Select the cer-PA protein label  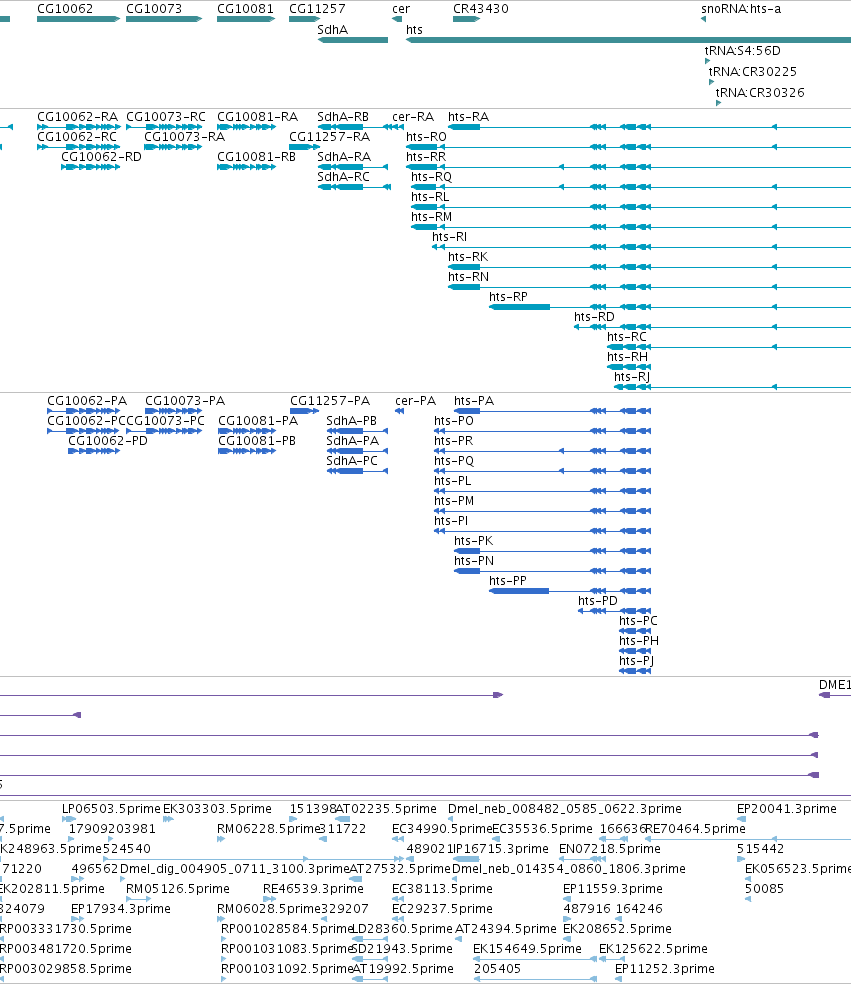pos(415,401)
